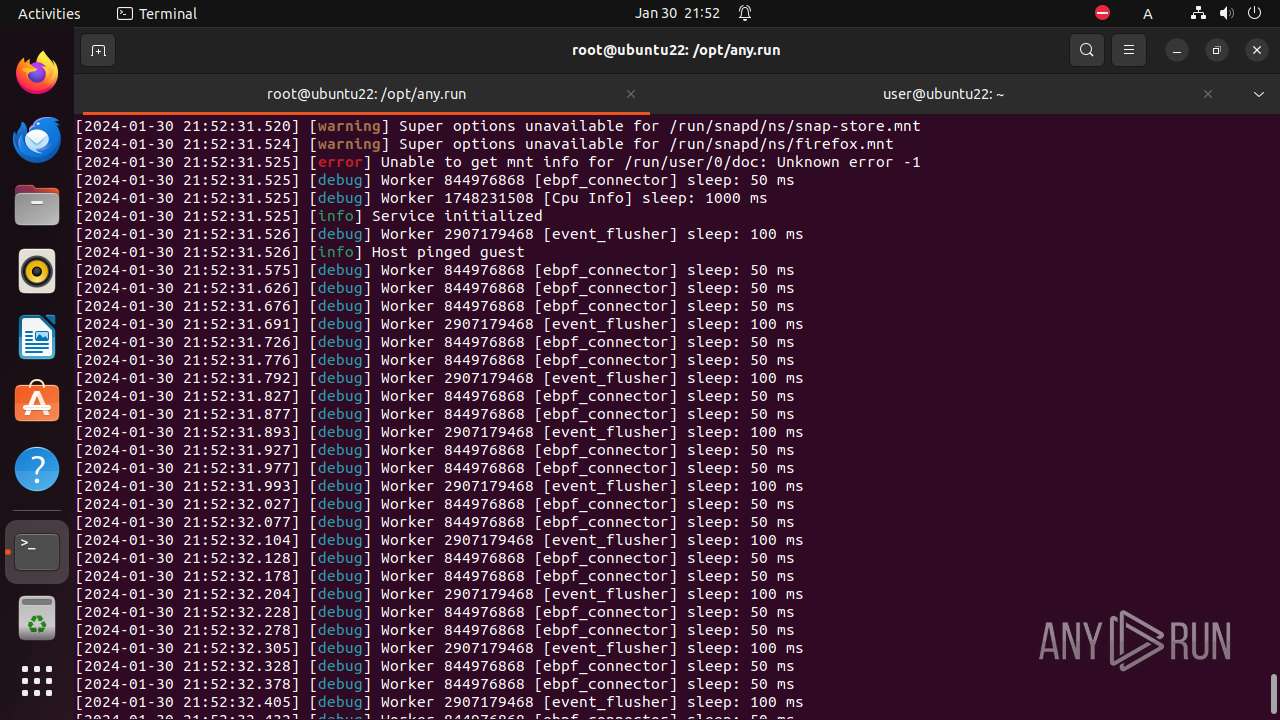
Task: Minimize the terminal window
Action: pos(1177,50)
